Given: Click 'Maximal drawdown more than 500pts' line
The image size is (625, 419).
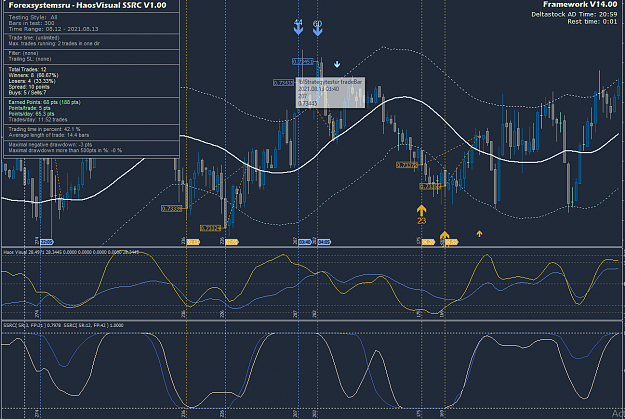Looking at the screenshot, I should pos(65,151).
